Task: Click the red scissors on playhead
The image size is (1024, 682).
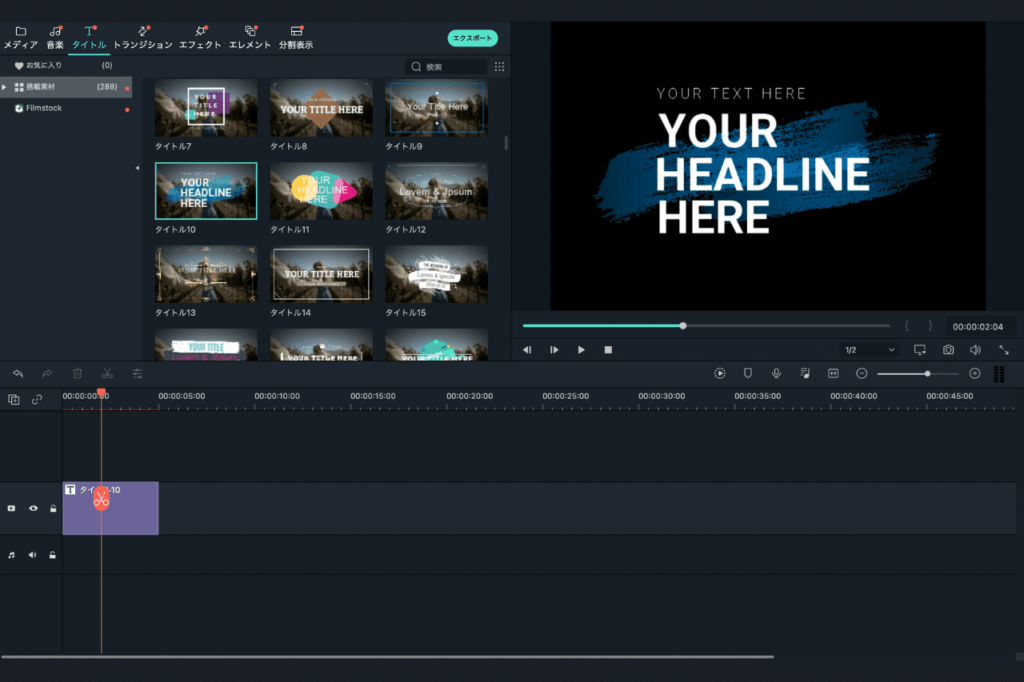Action: (x=101, y=500)
